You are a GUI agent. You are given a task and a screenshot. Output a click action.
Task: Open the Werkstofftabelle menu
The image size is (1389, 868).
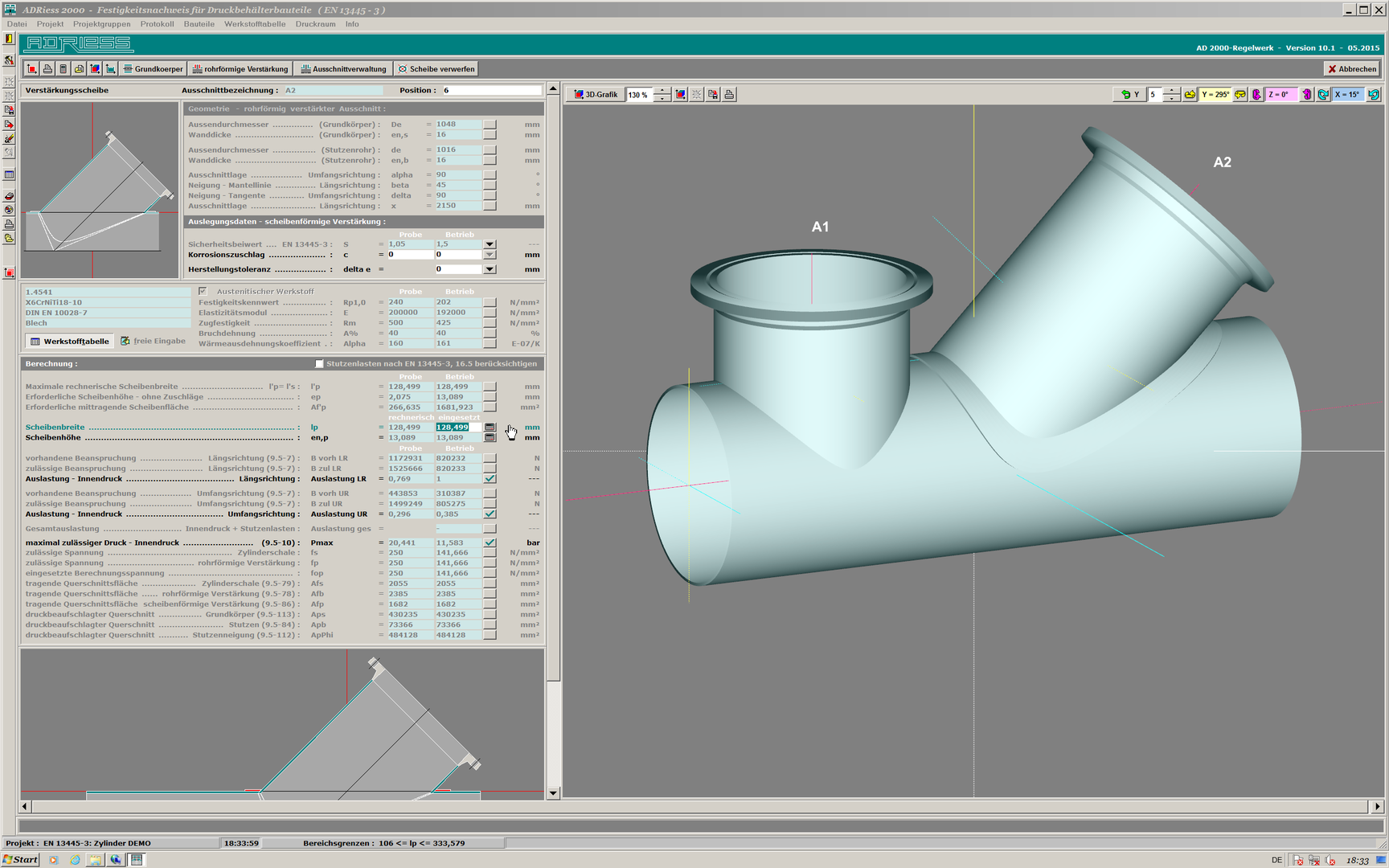coord(254,24)
